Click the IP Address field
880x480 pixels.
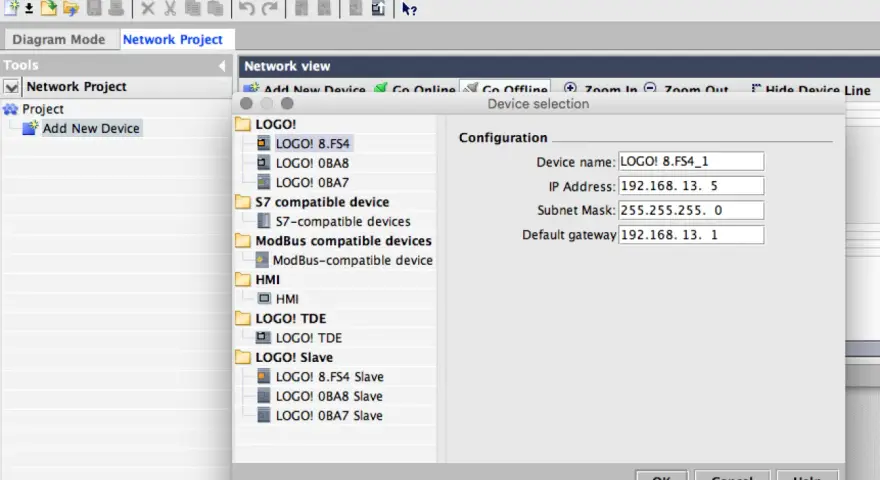(691, 186)
